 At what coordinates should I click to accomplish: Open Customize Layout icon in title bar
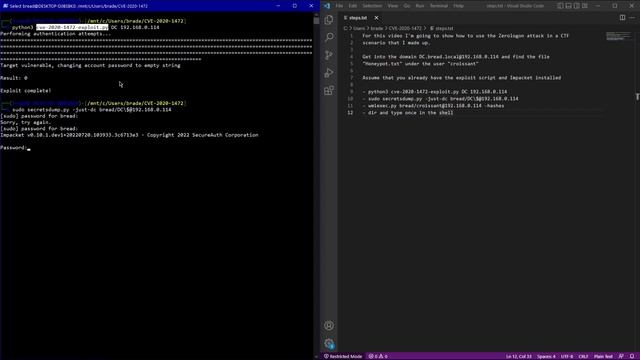585,6
